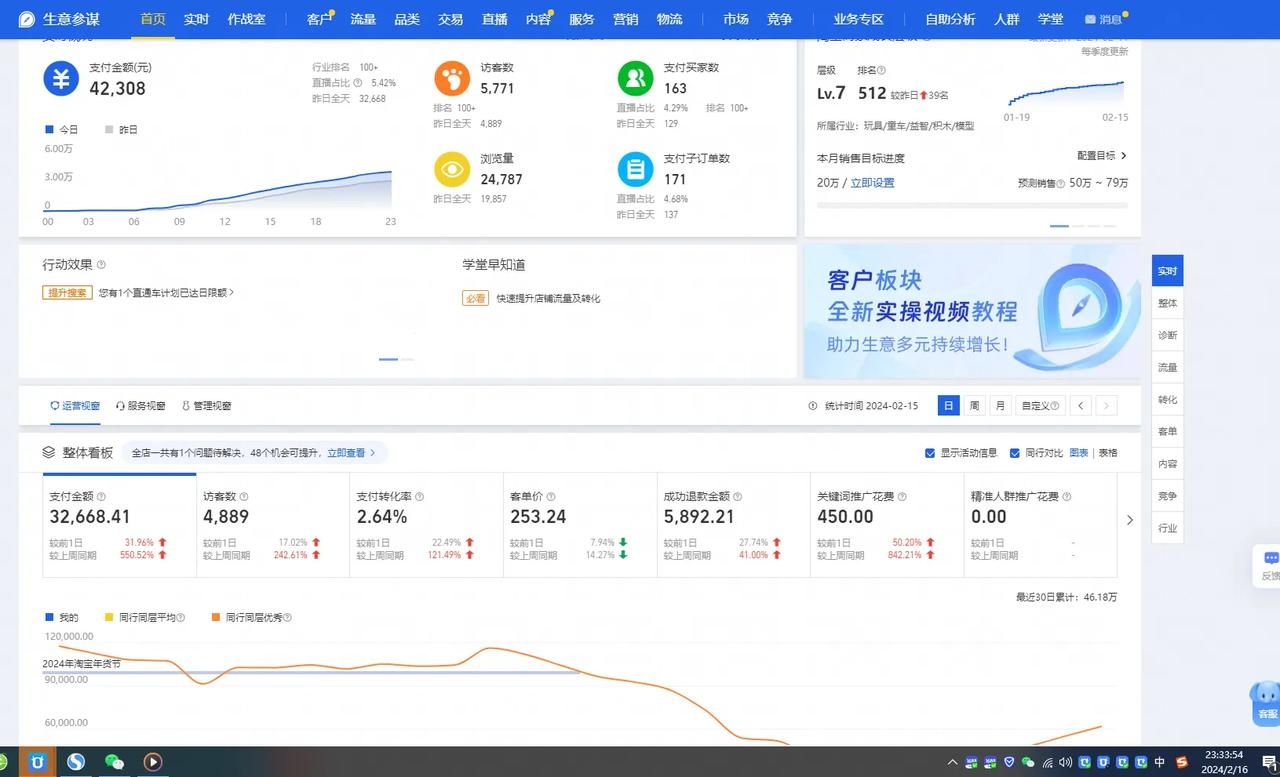Switch view to 表格 mode
Viewport: 1280px width, 777px height.
[x=1108, y=453]
